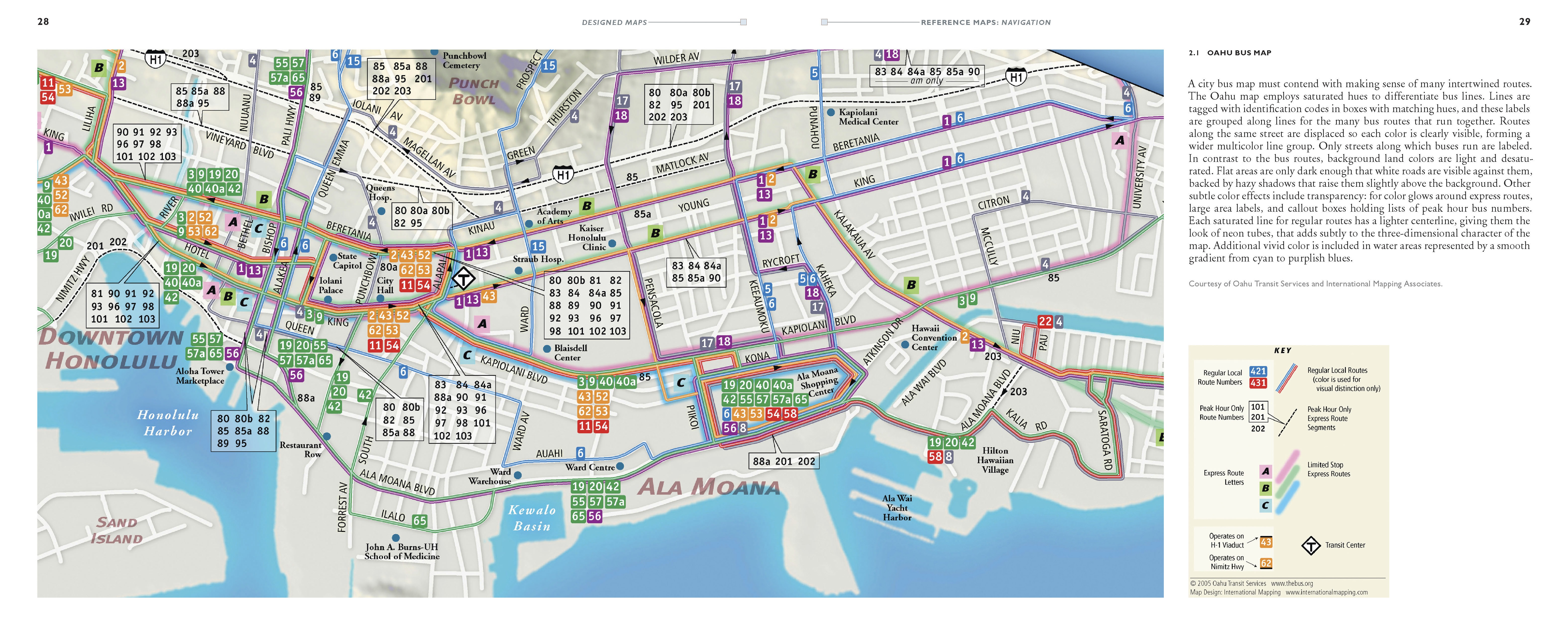Click the KALAKAUA AV street label
Image resolution: width=1568 pixels, height=635 pixels.
tap(853, 234)
